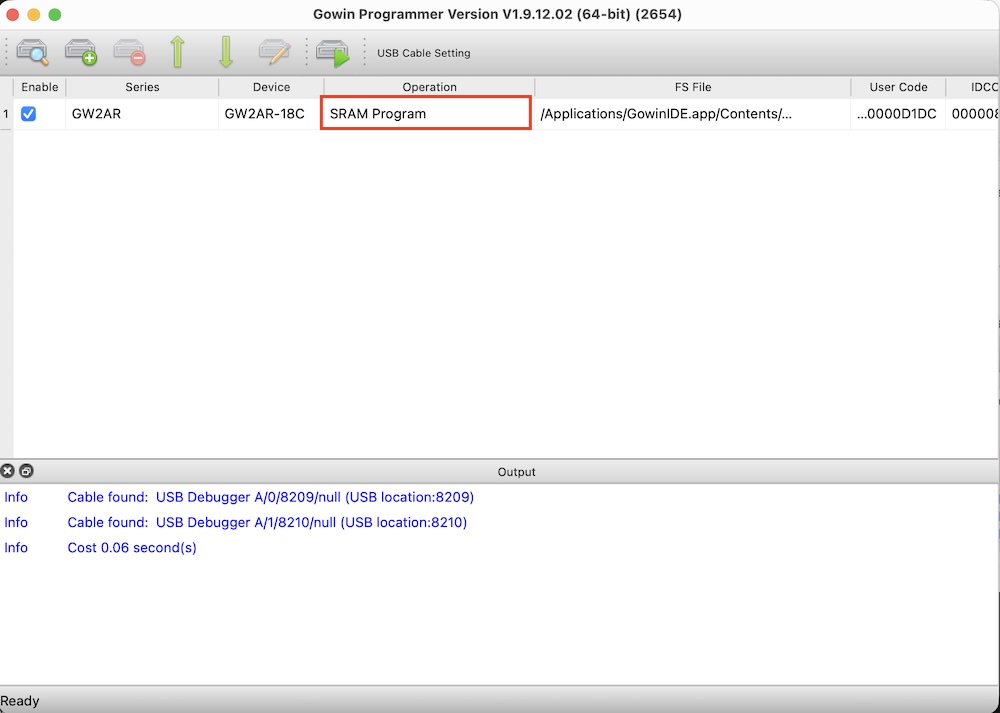The image size is (1000, 713).
Task: Click the USB Cable Setting button
Action: (423, 53)
